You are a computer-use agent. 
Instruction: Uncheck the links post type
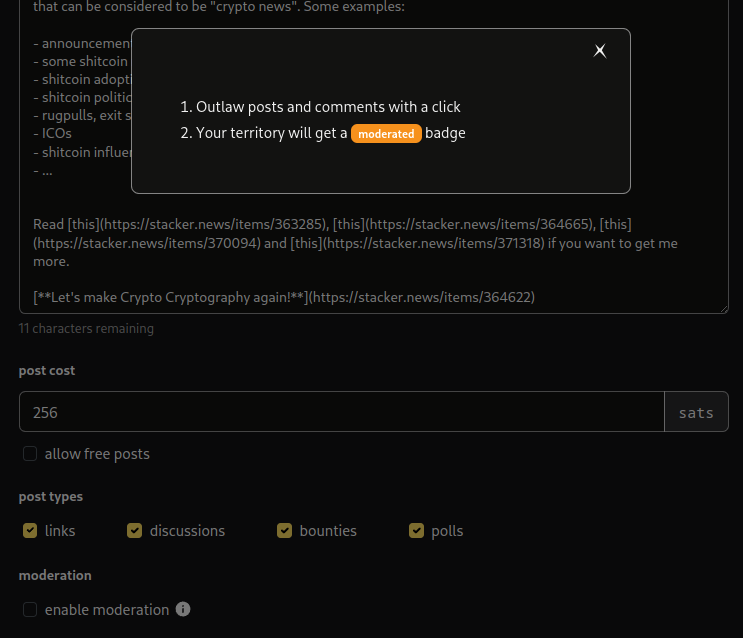point(30,531)
